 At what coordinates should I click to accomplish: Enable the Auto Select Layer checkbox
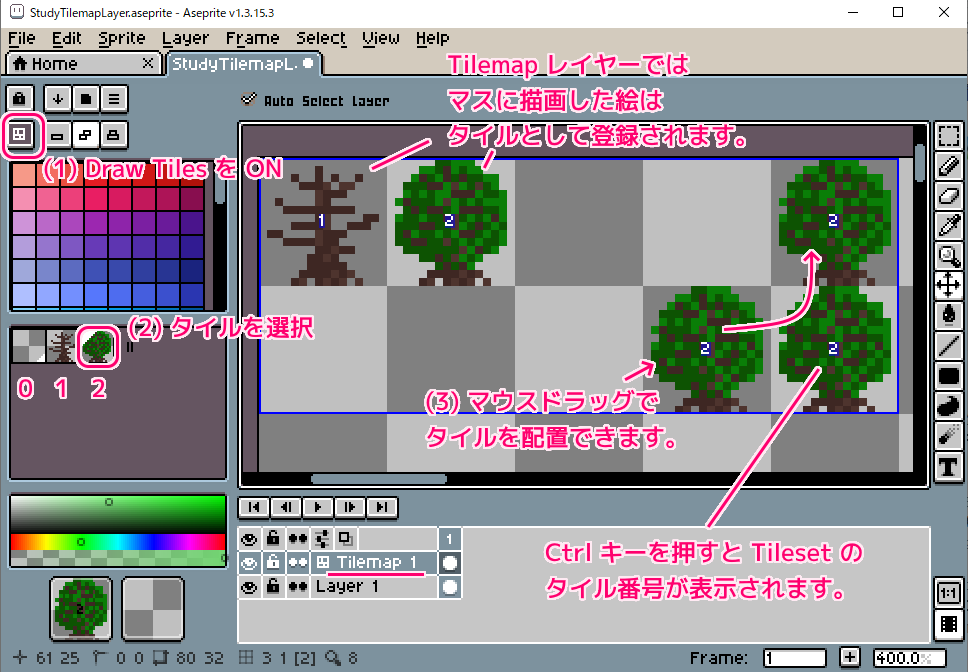[x=249, y=100]
